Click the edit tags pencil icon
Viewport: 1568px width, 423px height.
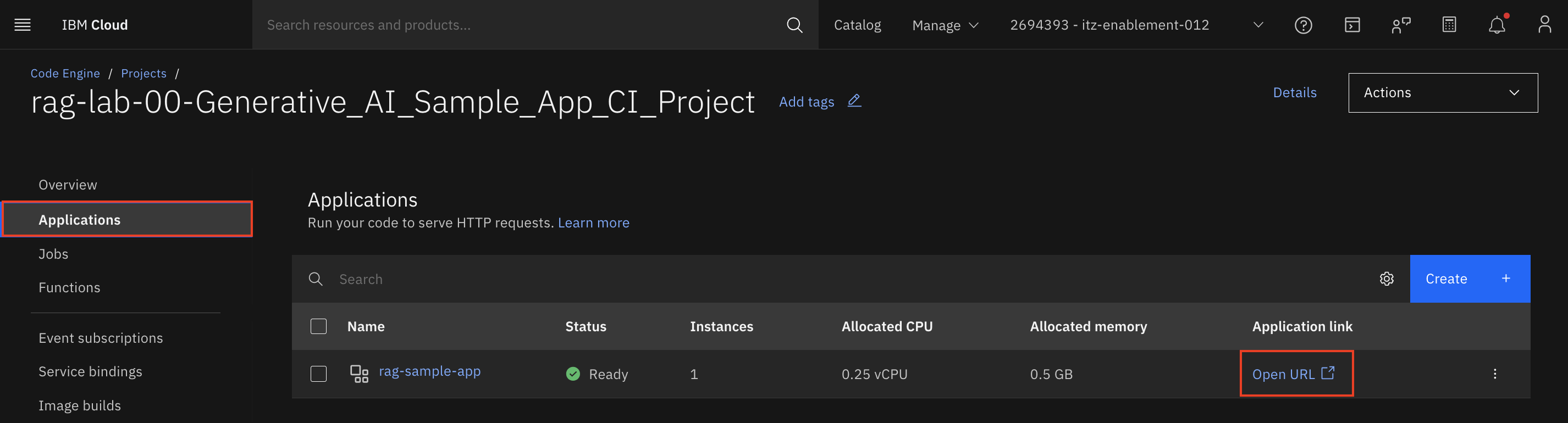(x=854, y=101)
